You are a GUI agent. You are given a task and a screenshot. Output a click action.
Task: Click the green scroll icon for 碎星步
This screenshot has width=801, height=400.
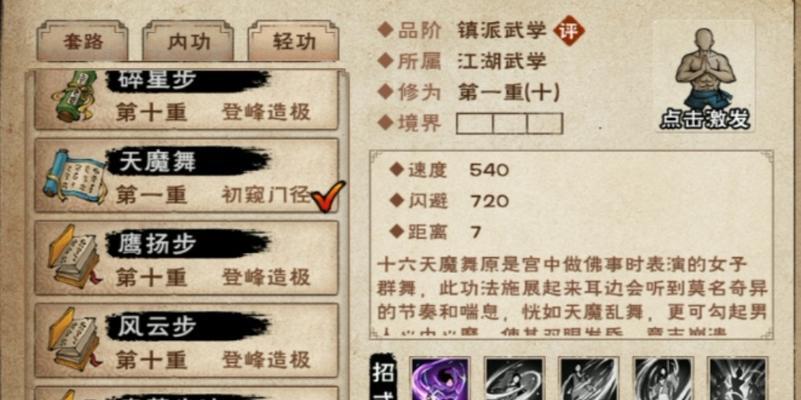pos(73,96)
